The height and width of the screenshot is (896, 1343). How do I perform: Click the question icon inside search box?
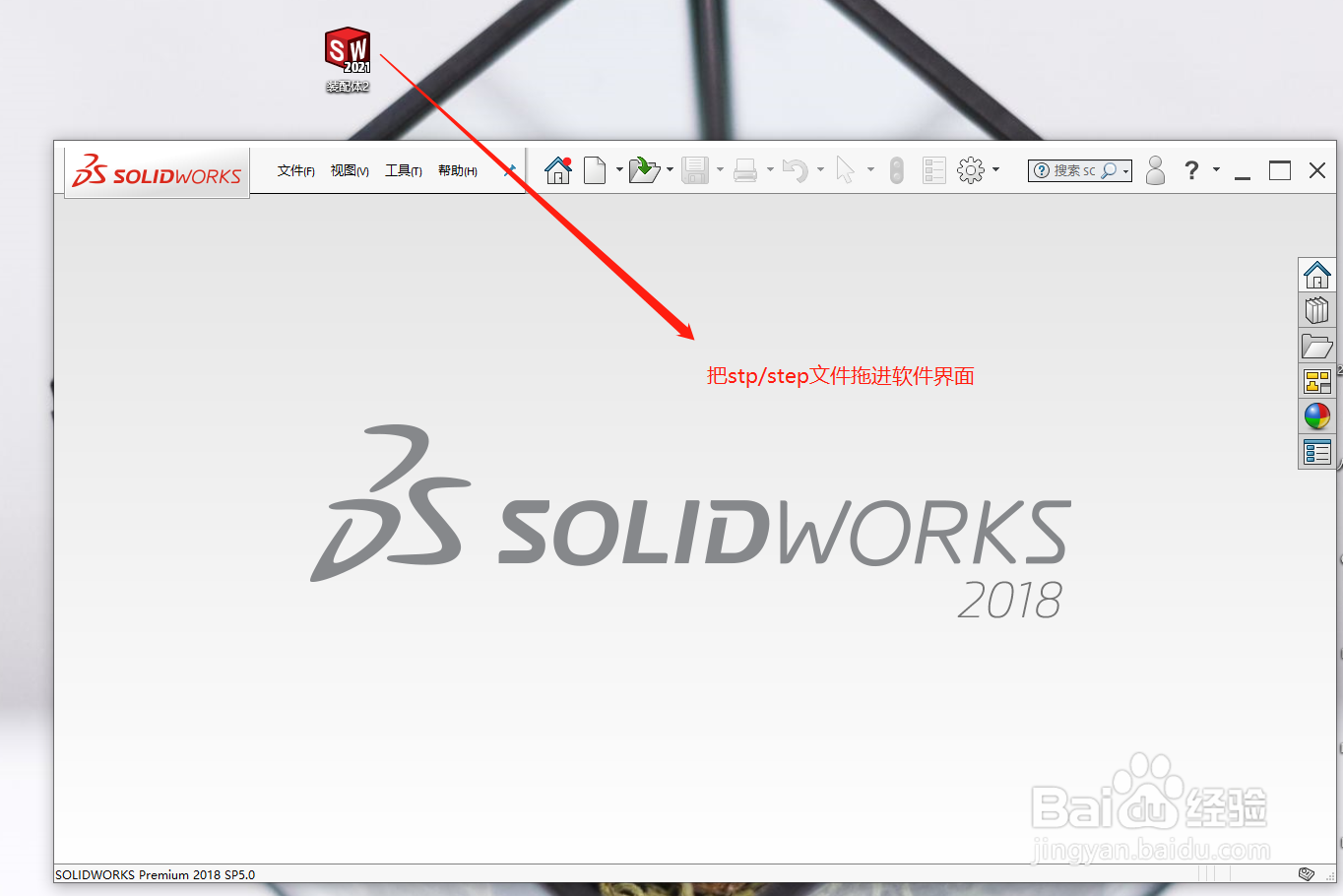1042,170
